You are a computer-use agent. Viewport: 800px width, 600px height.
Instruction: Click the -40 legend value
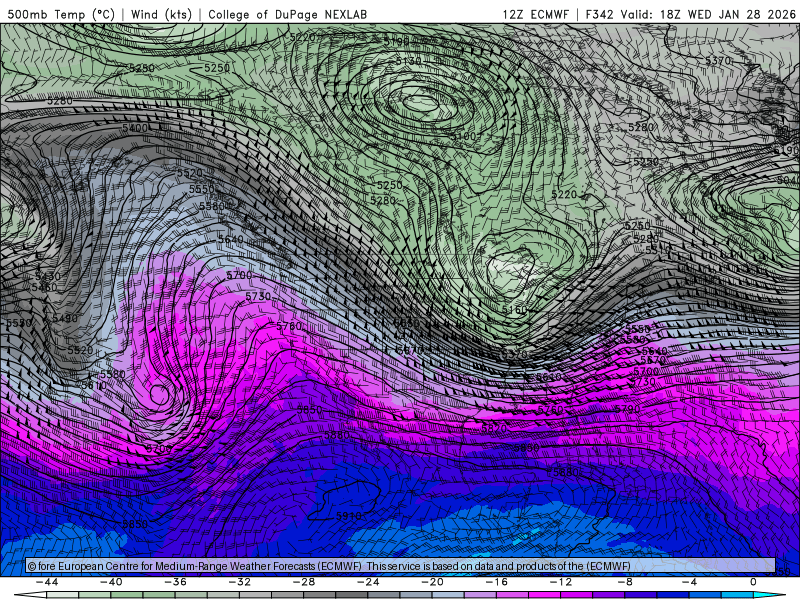click(x=111, y=582)
